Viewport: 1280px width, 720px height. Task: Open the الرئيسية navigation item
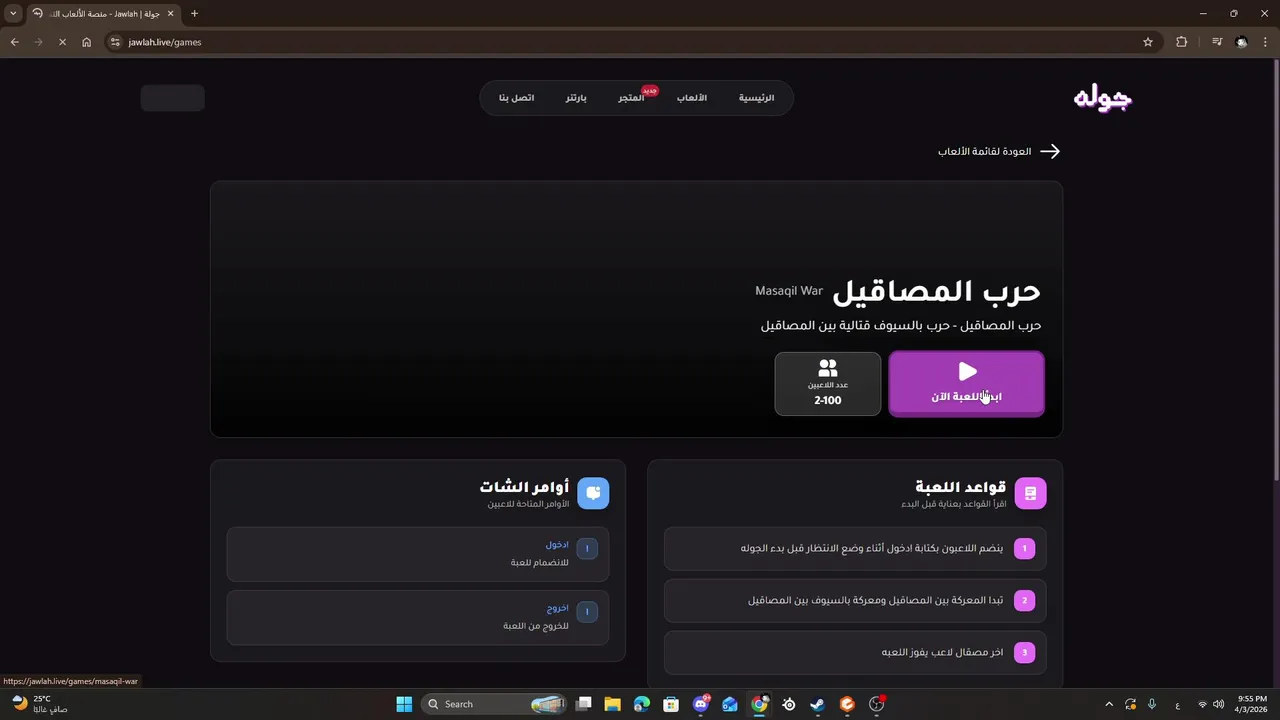(757, 98)
